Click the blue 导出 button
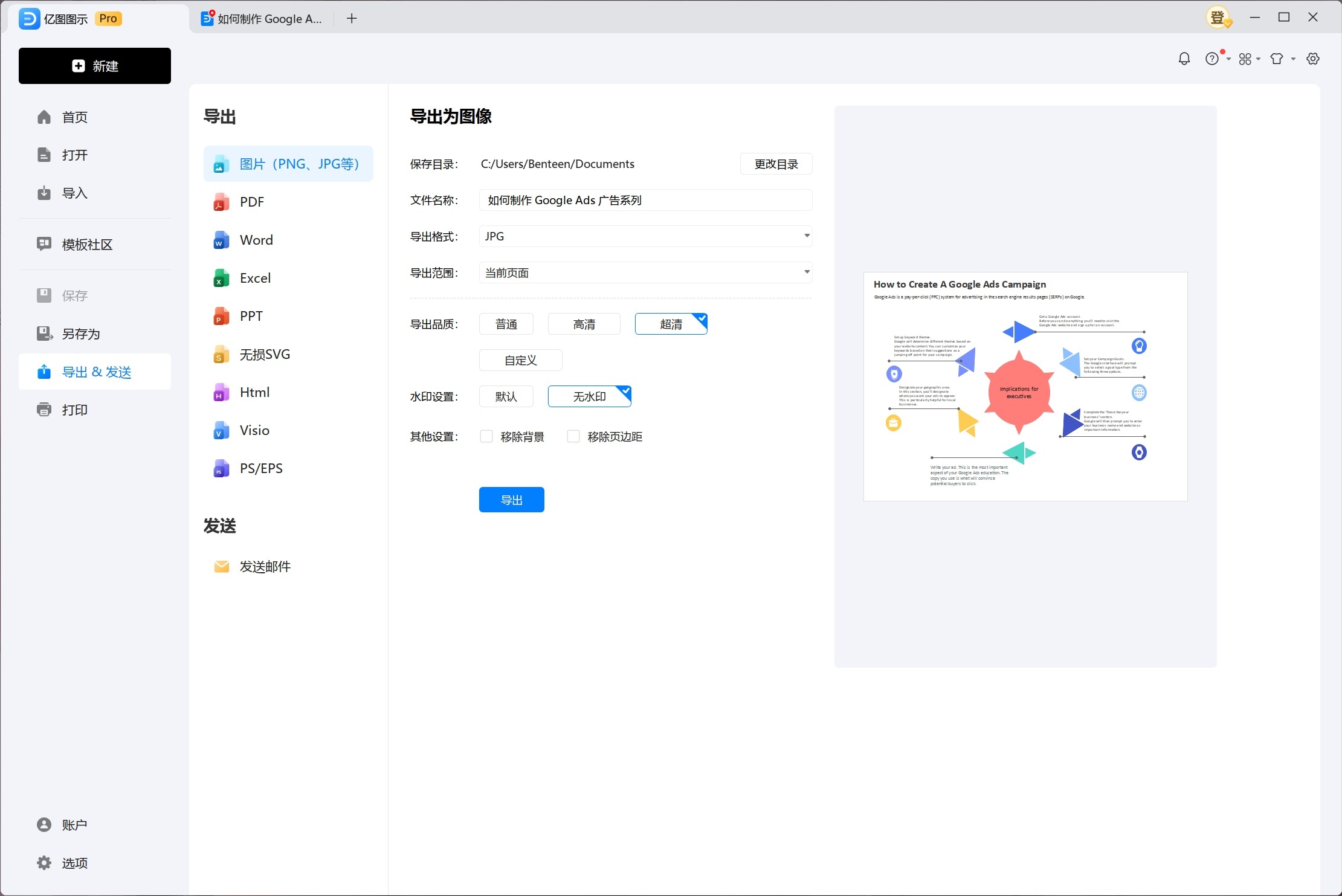 pos(512,500)
